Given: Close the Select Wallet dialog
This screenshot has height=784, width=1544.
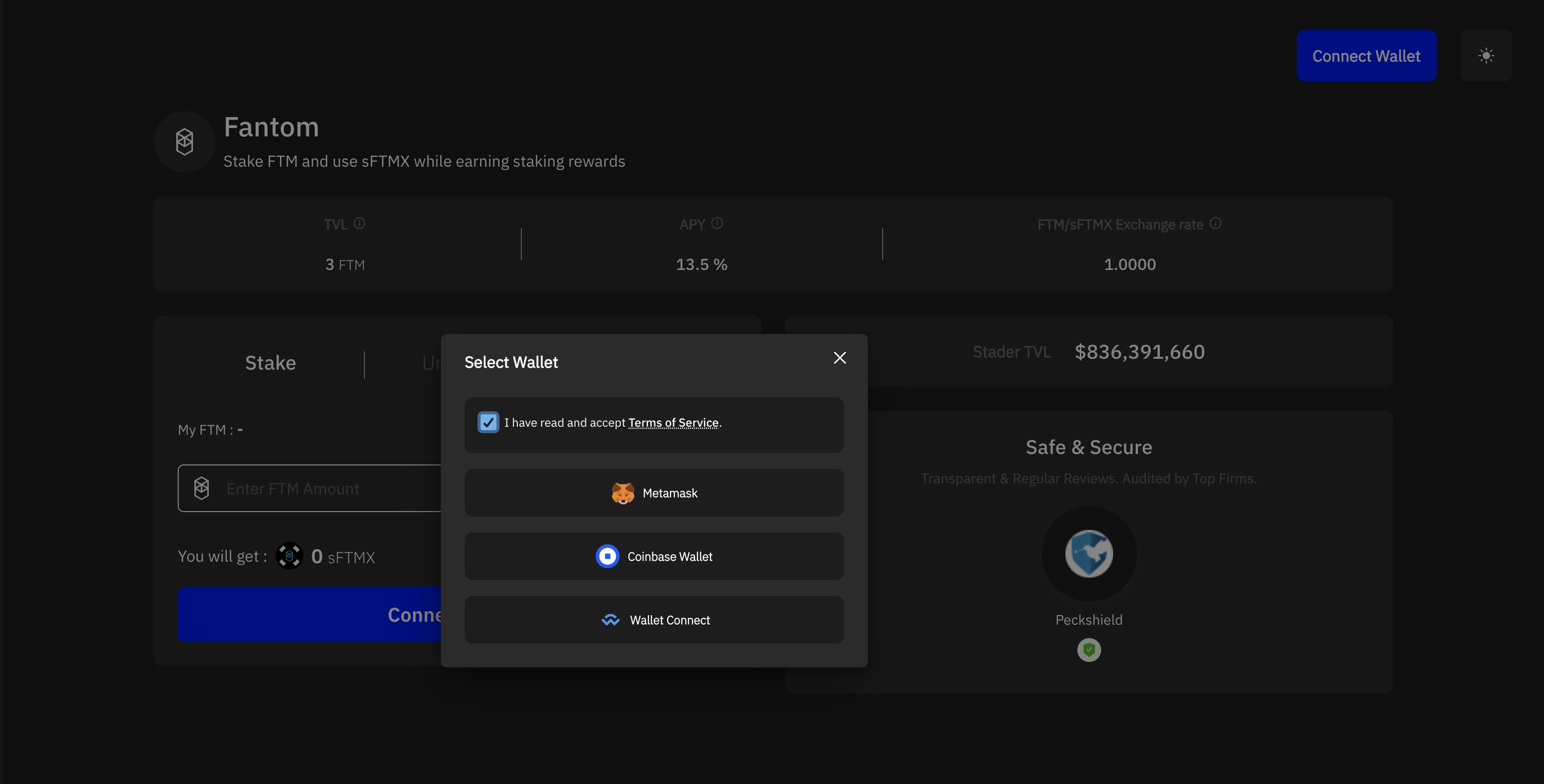Looking at the screenshot, I should [x=839, y=358].
